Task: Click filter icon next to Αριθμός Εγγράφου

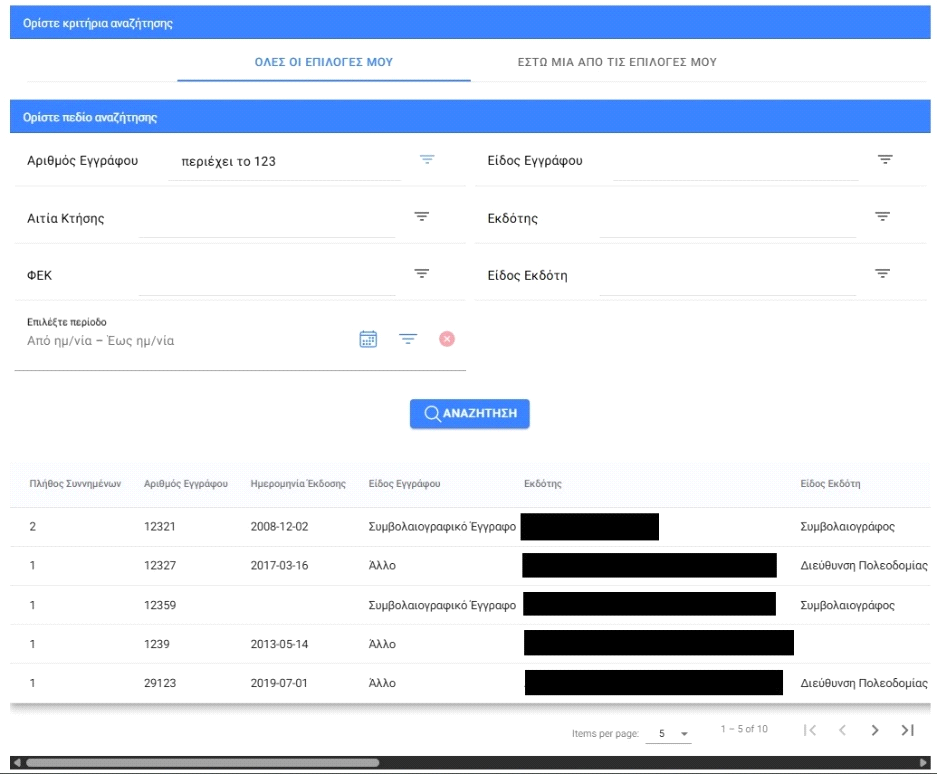Action: click(x=427, y=160)
